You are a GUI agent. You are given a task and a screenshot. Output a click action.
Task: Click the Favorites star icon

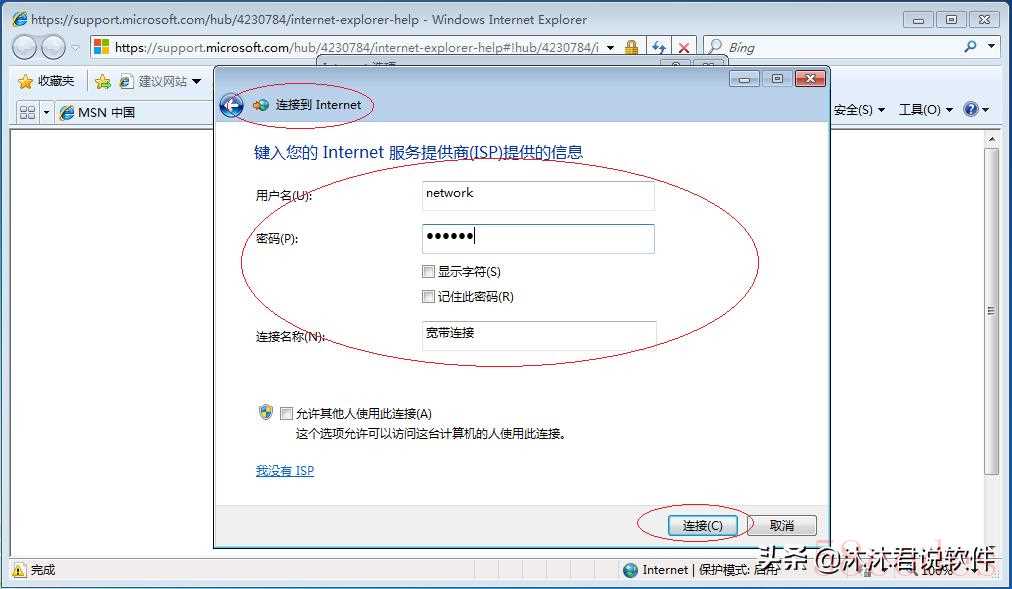pyautogui.click(x=25, y=81)
